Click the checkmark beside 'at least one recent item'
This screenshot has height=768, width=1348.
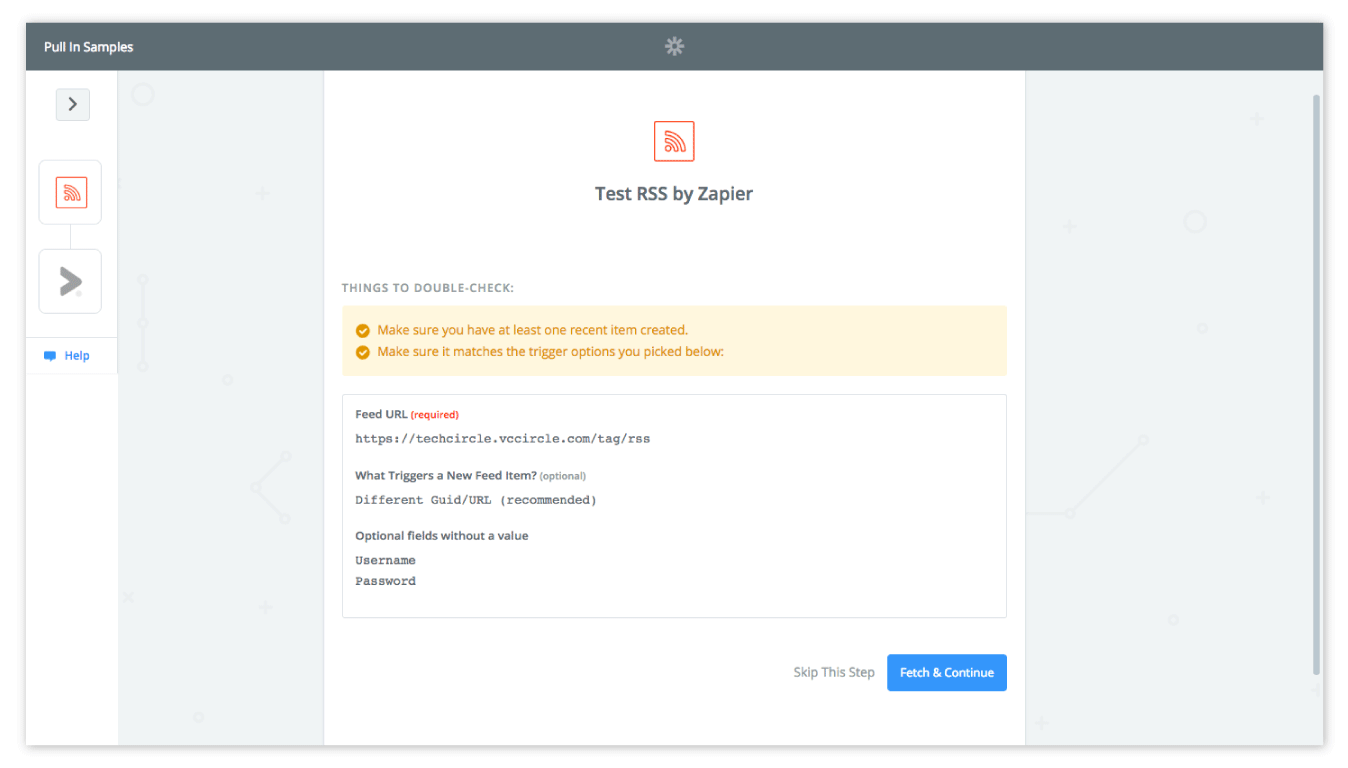pos(363,330)
